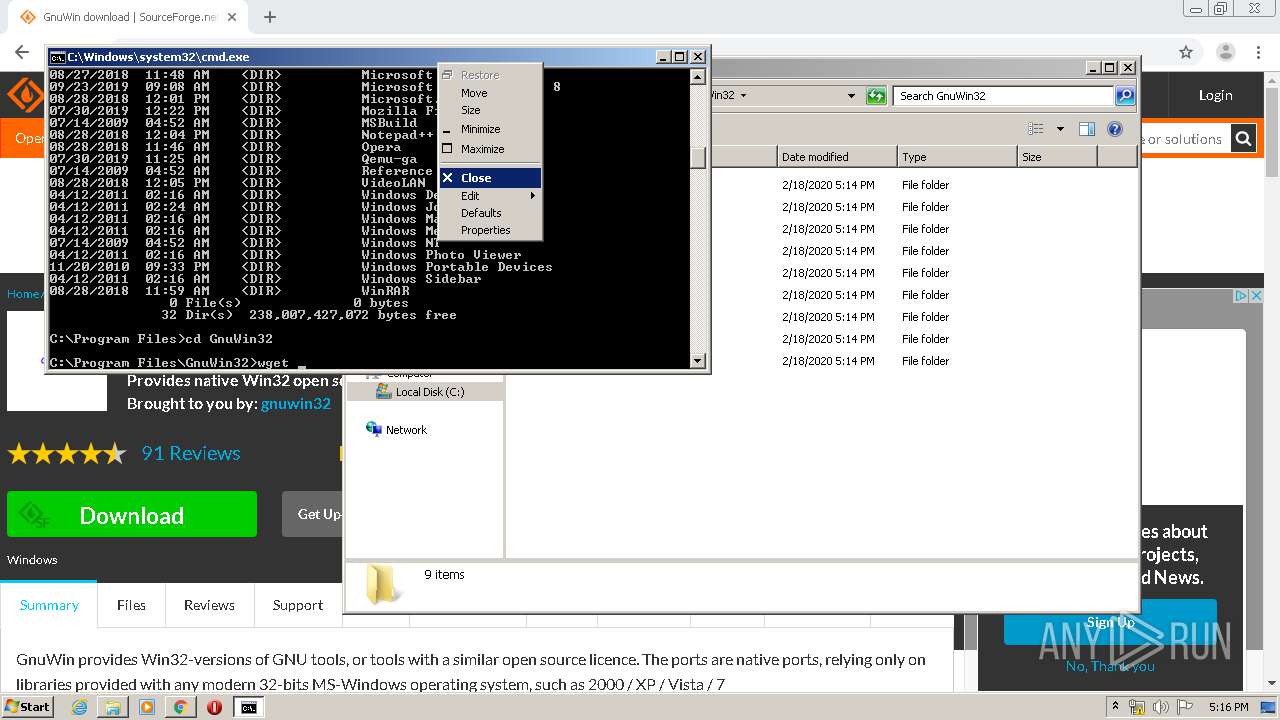The width and height of the screenshot is (1280, 720).
Task: Switch to cmd window in taskbar
Action: click(x=248, y=707)
